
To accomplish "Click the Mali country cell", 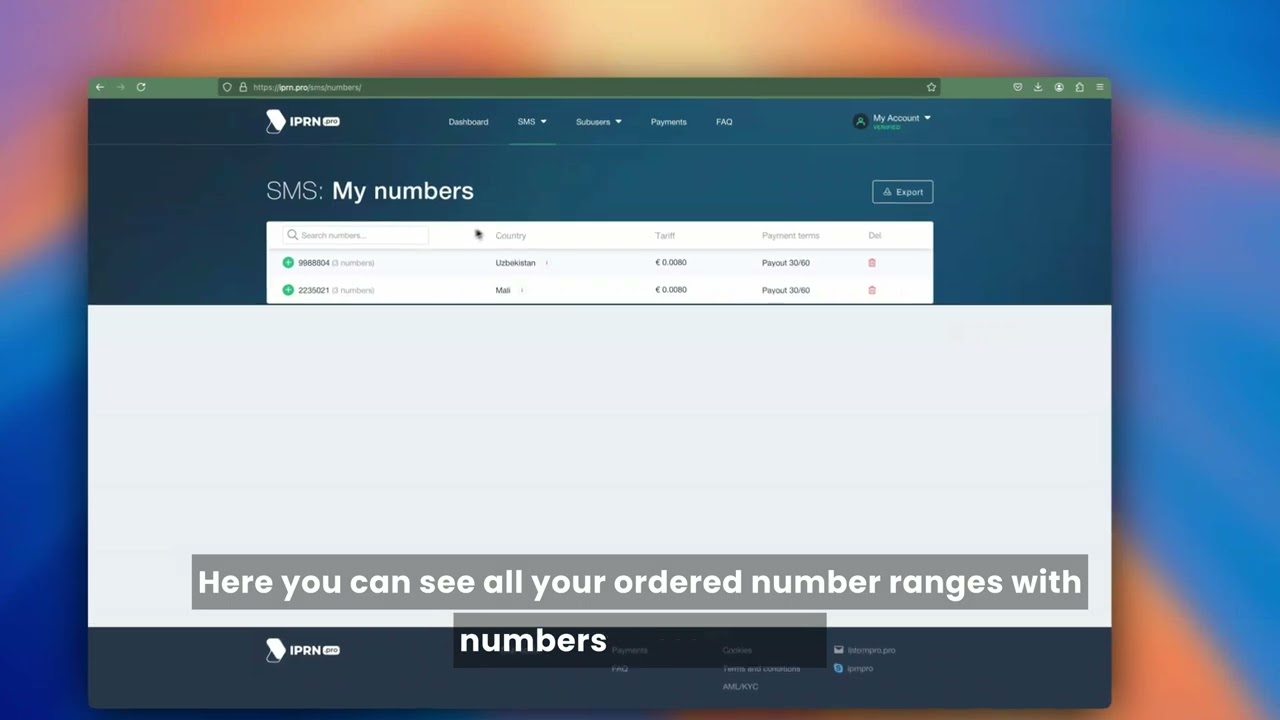I will (x=503, y=290).
